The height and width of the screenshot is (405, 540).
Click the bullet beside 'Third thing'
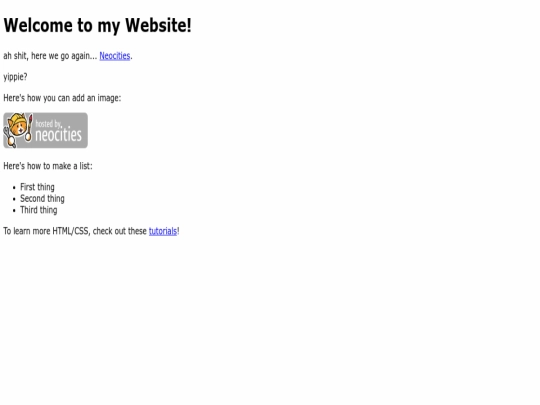14,211
